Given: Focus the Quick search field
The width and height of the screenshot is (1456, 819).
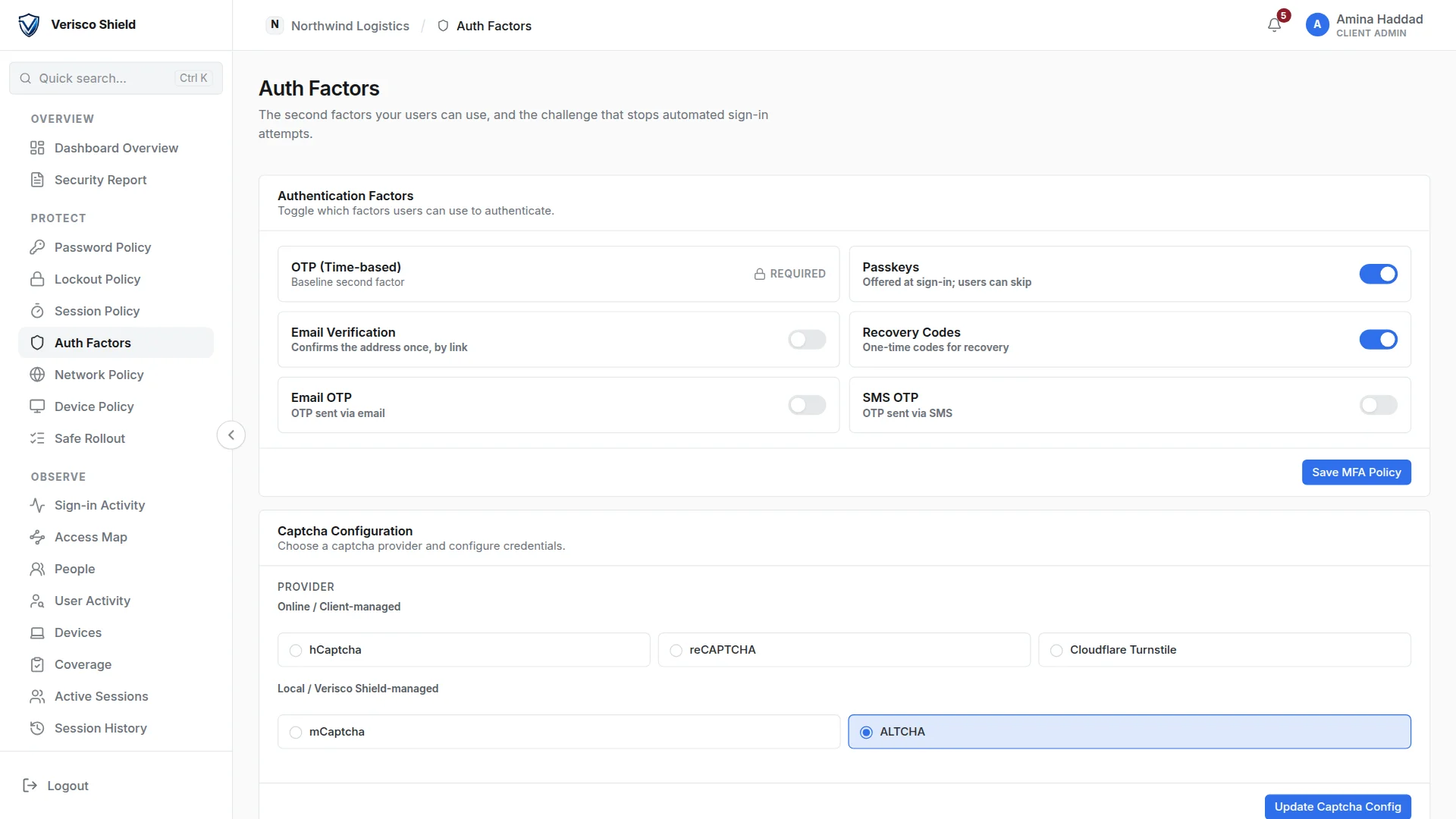Looking at the screenshot, I should tap(116, 78).
